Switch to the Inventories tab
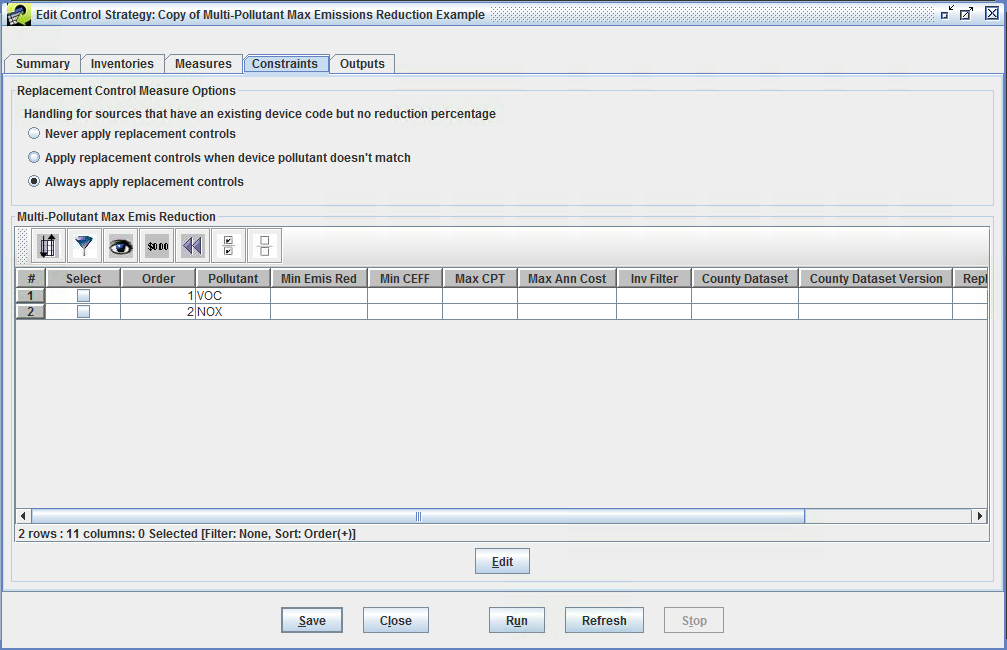 [122, 63]
